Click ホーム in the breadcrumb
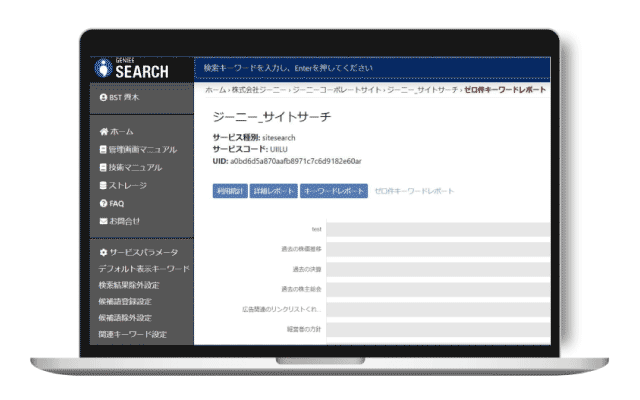Screen dimensions: 640x400 tap(216, 90)
